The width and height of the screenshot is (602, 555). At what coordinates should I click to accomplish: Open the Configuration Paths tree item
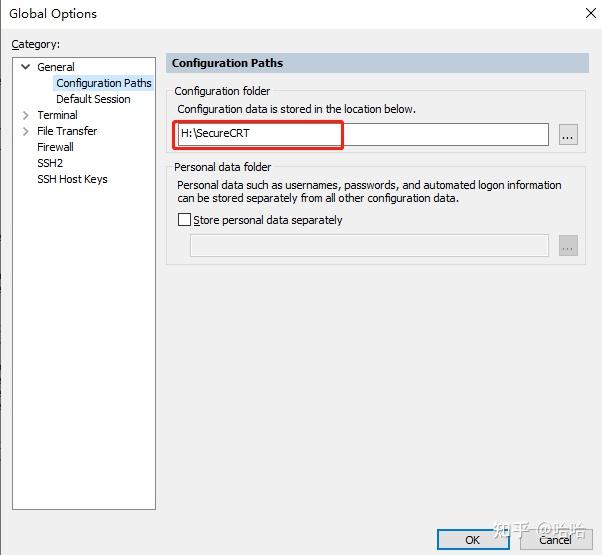103,83
